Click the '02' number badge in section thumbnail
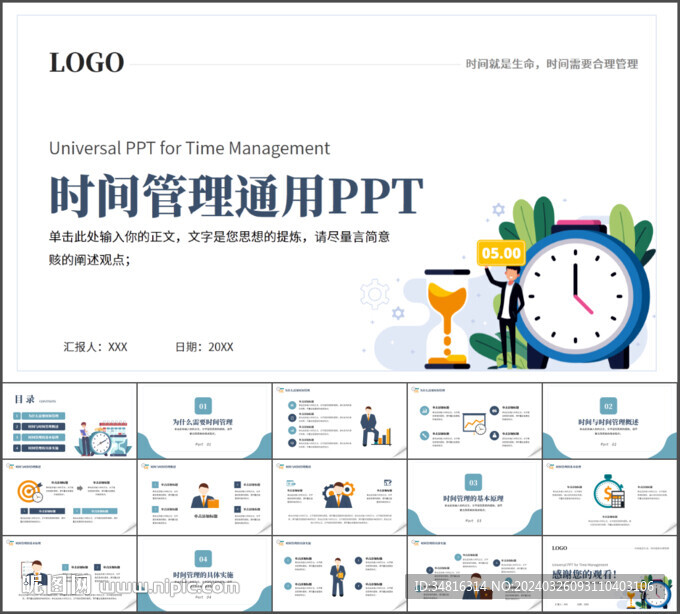The width and height of the screenshot is (680, 614). pos(608,406)
